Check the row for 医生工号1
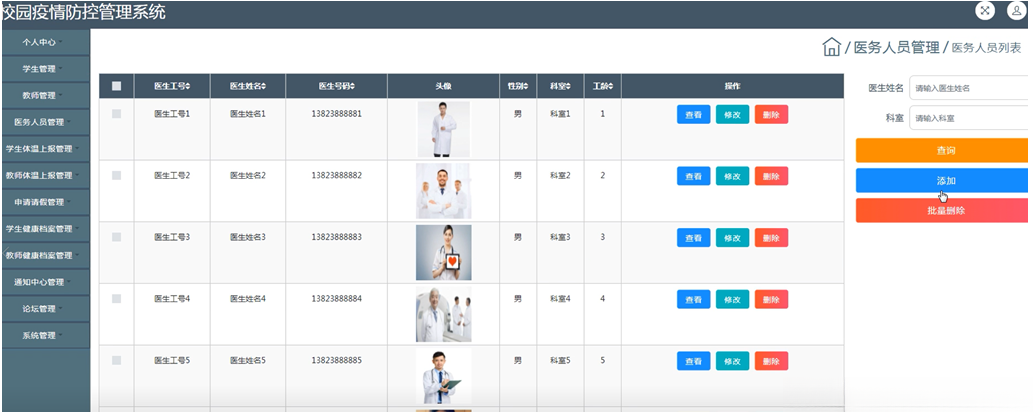This screenshot has height=412, width=1033. (x=117, y=113)
